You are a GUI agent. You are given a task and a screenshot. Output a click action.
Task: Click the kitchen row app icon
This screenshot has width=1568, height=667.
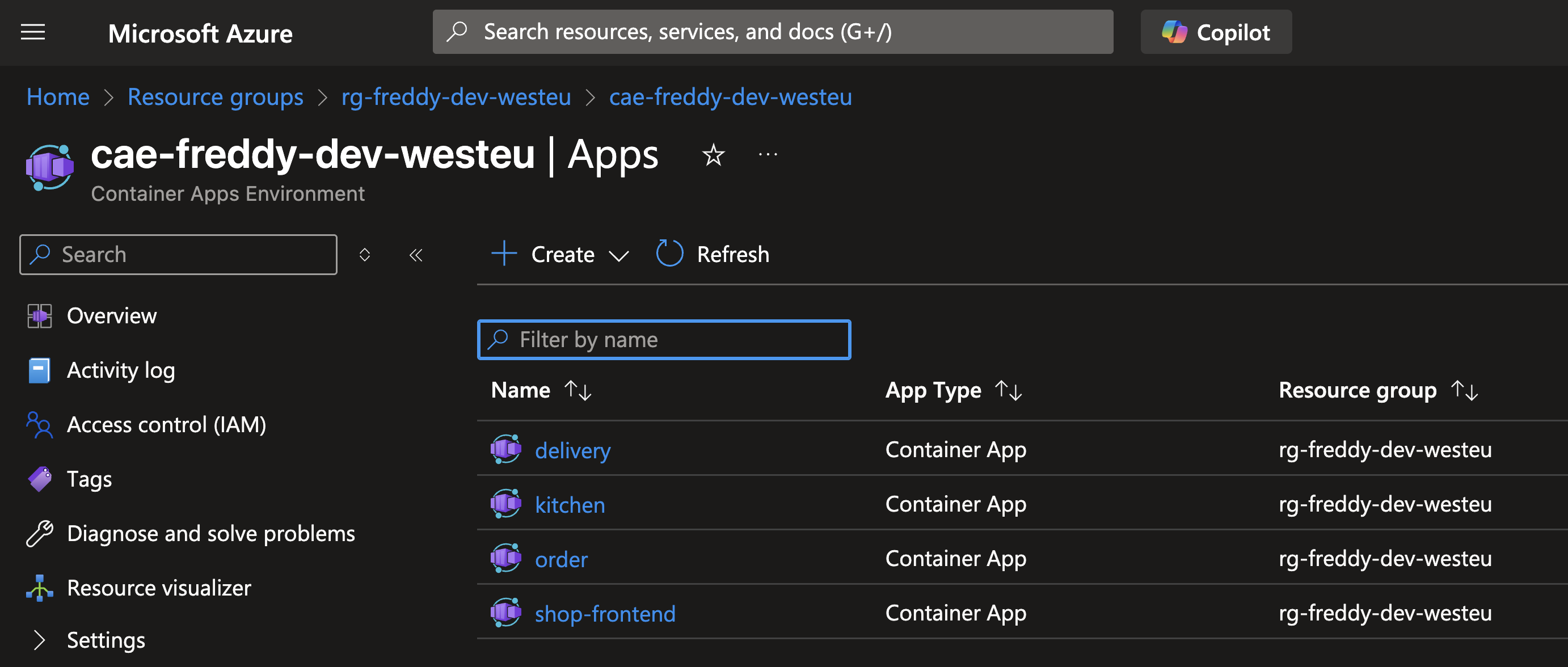pos(506,503)
